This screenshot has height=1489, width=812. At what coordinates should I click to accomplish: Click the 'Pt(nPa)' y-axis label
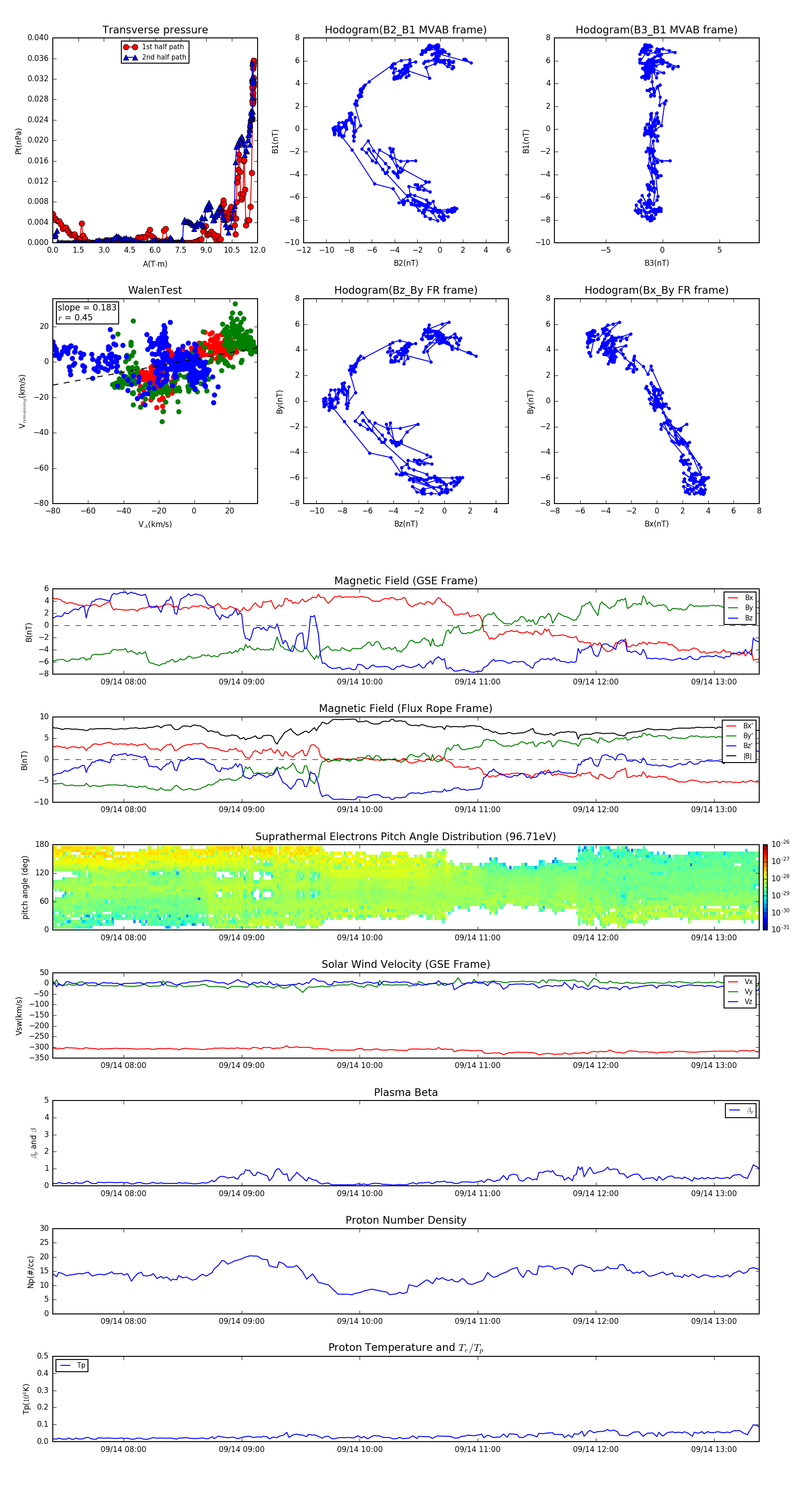(18, 140)
